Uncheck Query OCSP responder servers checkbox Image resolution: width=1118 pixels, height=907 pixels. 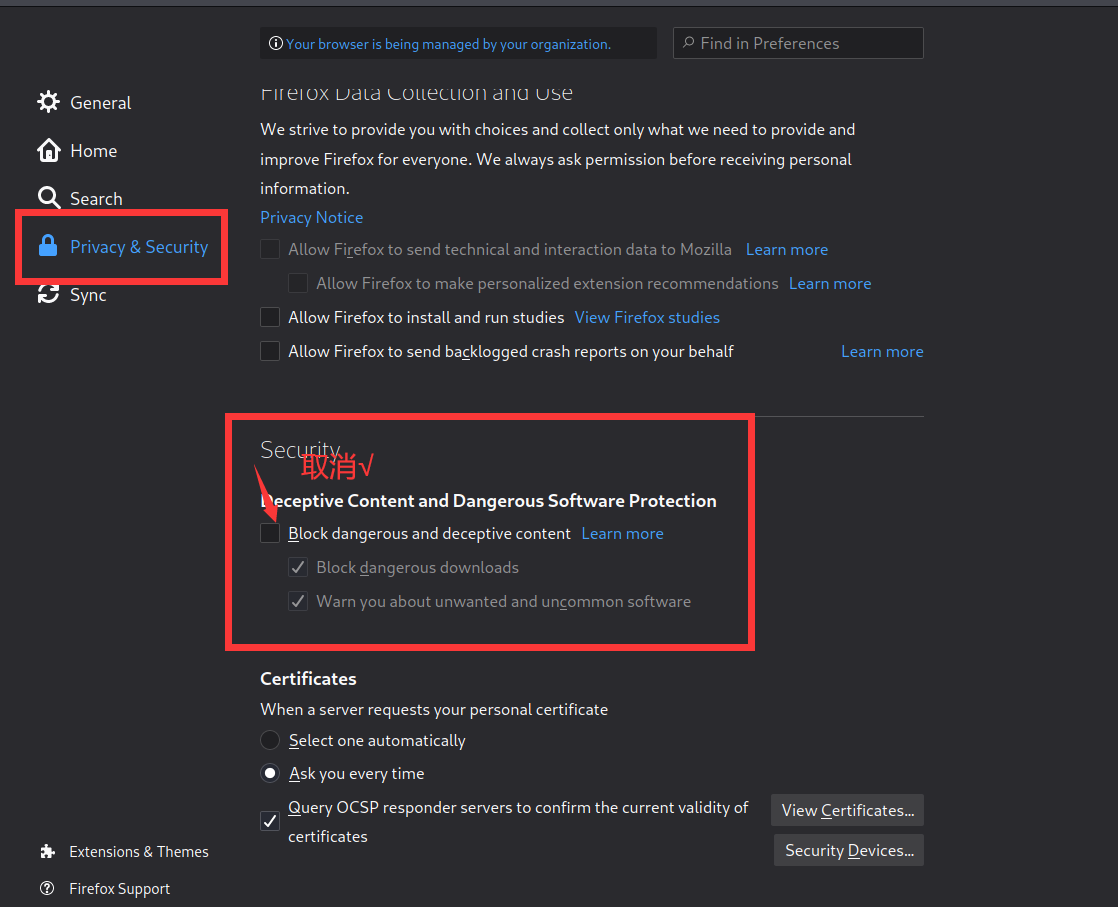pyautogui.click(x=270, y=821)
